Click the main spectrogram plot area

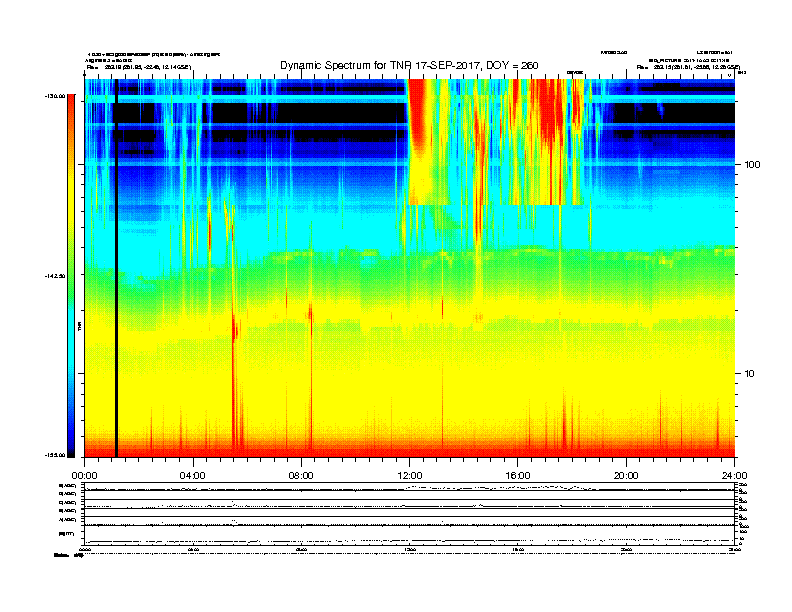(409, 268)
